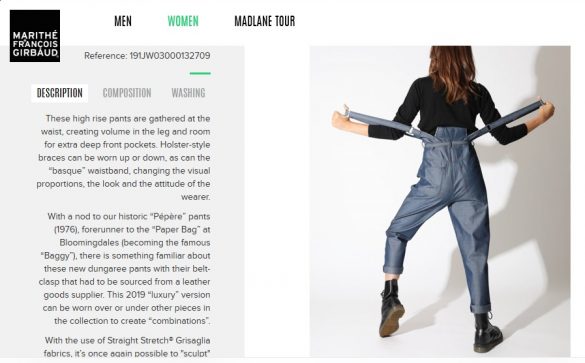Go to the MADLANE TOUR page
This screenshot has width=585, height=363.
click(265, 21)
